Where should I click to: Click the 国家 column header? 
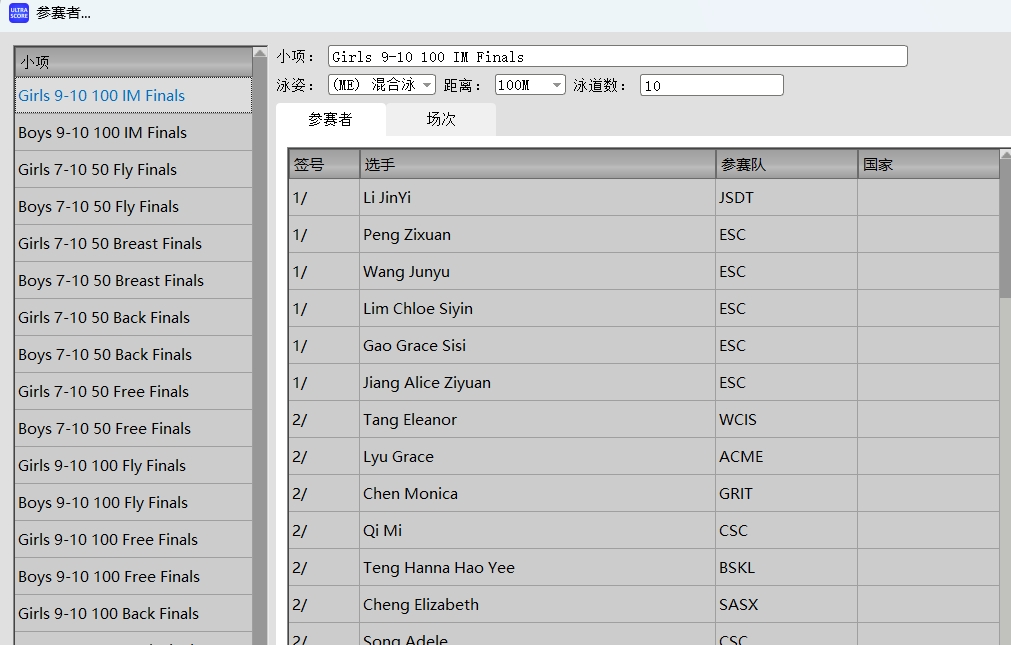tap(927, 165)
